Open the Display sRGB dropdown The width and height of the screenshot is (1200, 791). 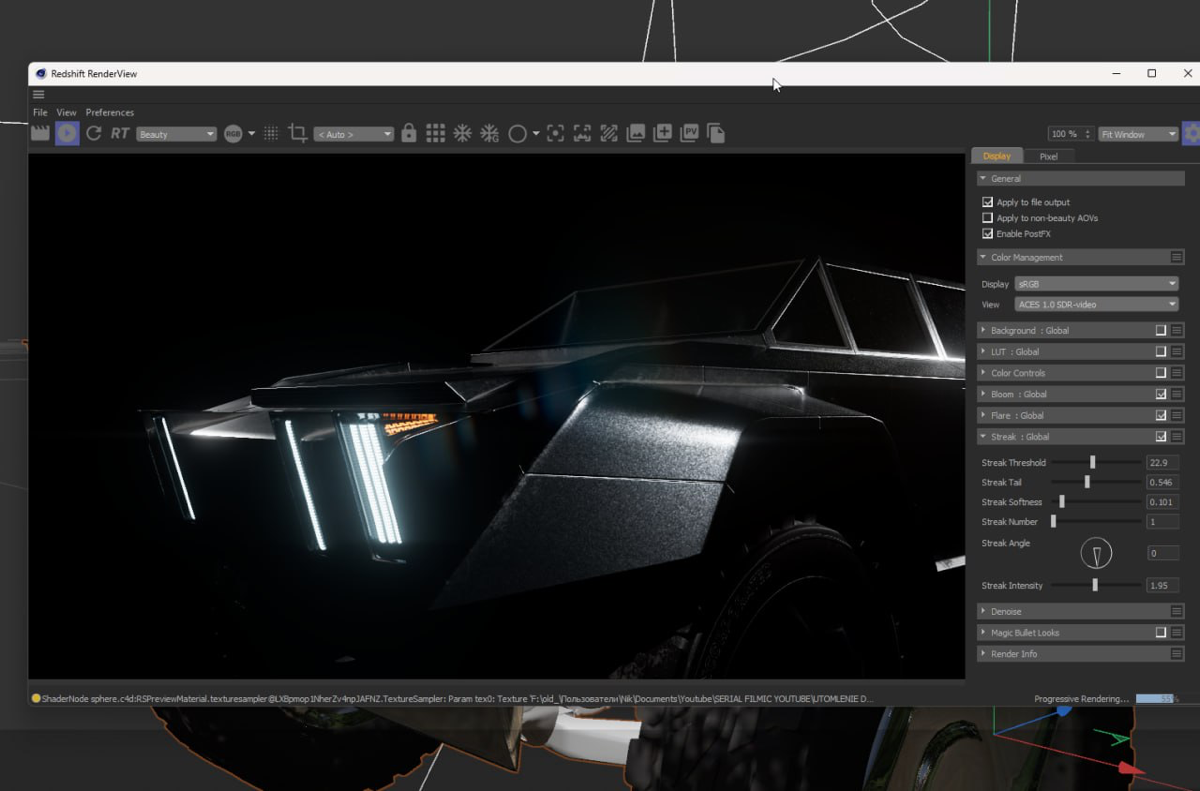[x=1097, y=284]
